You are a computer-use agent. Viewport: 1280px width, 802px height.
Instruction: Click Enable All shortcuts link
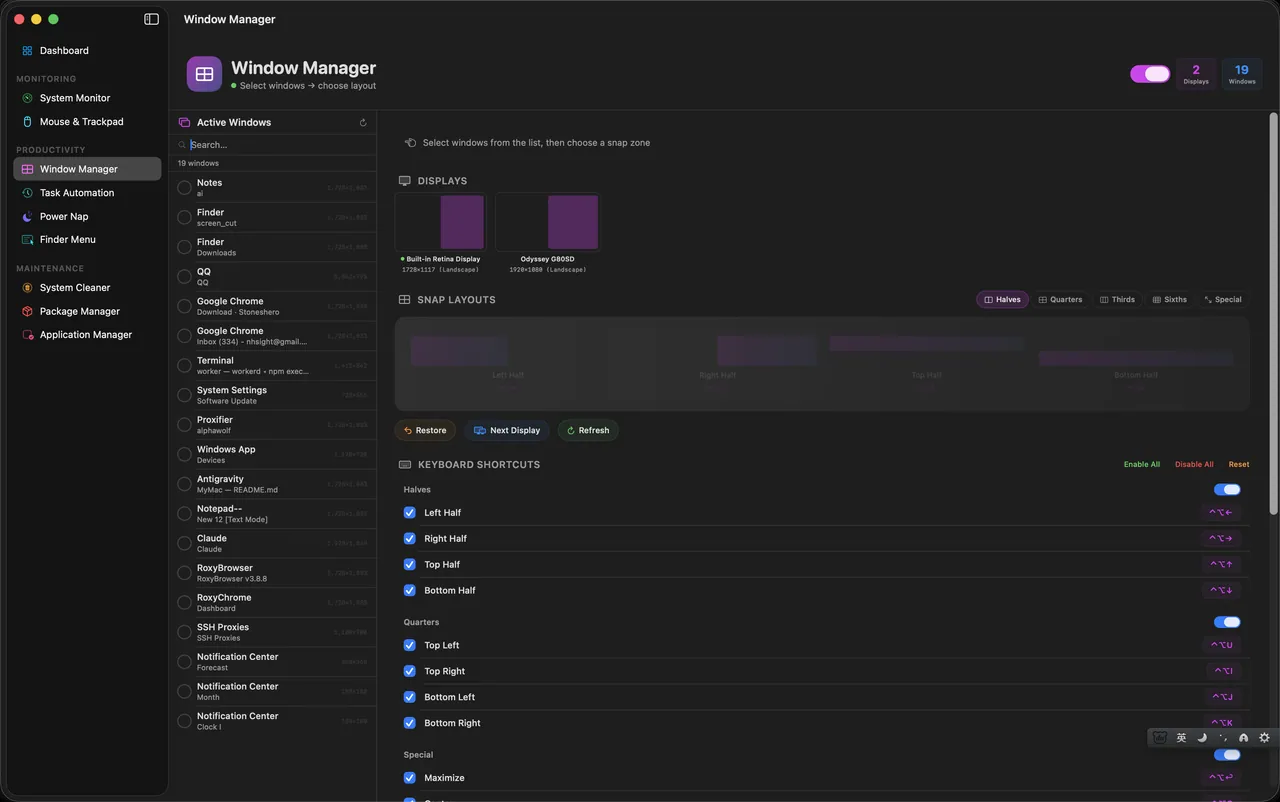click(x=1142, y=465)
